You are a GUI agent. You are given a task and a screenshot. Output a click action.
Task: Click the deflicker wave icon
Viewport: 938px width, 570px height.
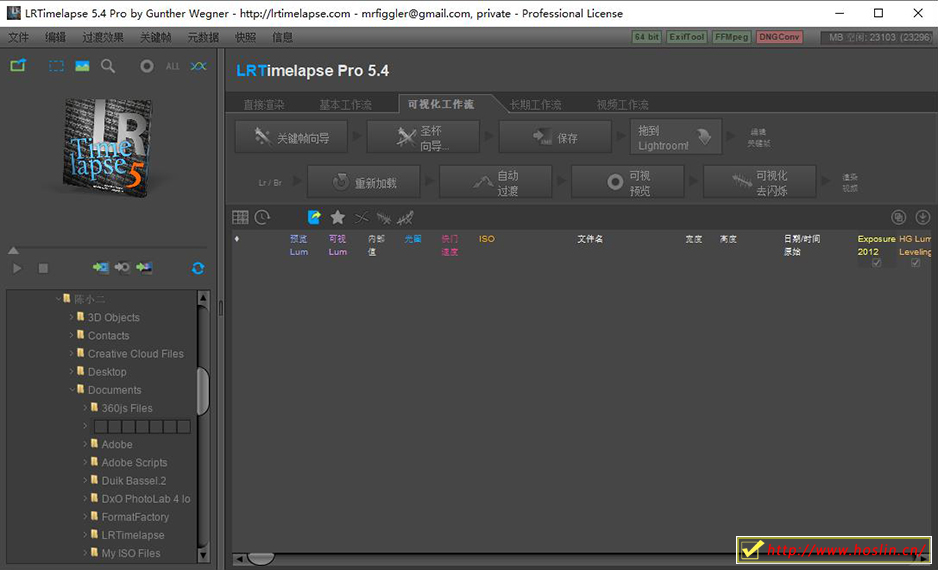pyautogui.click(x=383, y=218)
